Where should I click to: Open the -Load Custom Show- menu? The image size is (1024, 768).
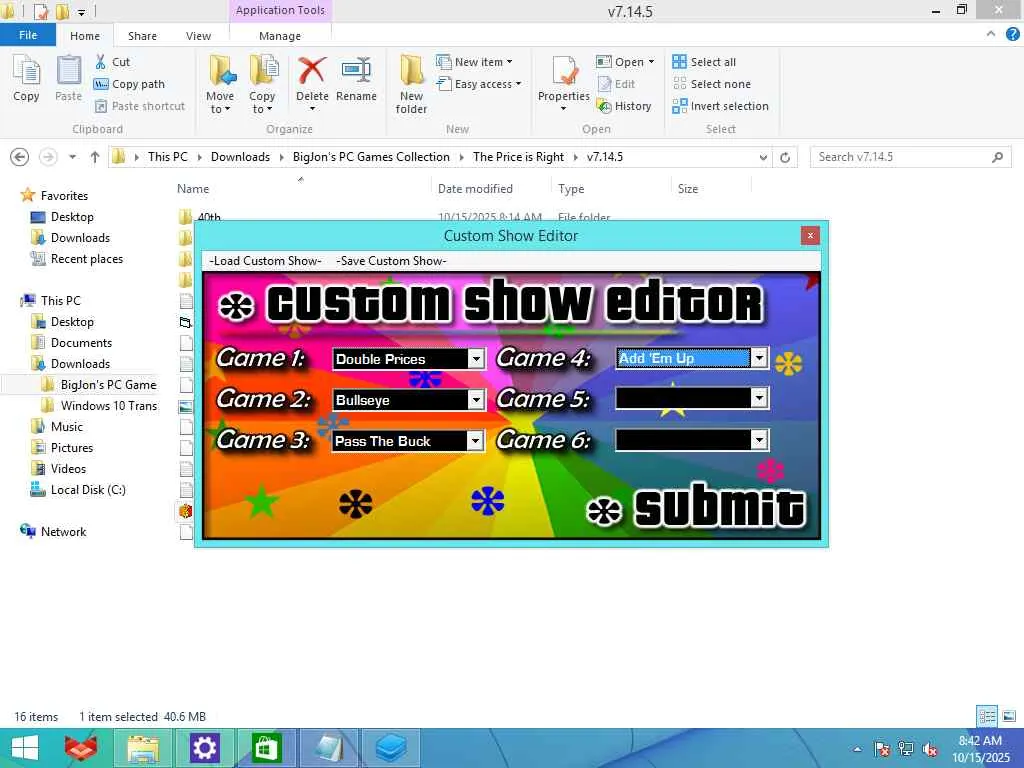point(265,261)
